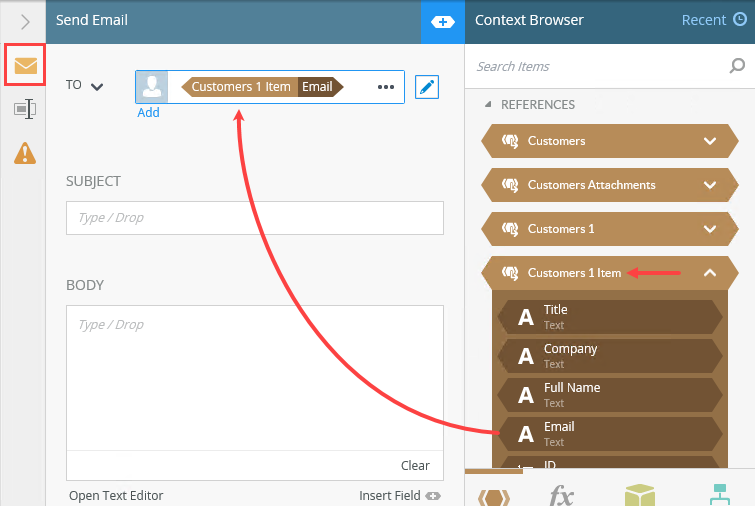Image resolution: width=755 pixels, height=506 pixels.
Task: Click the search magnifier icon
Action: click(x=737, y=65)
